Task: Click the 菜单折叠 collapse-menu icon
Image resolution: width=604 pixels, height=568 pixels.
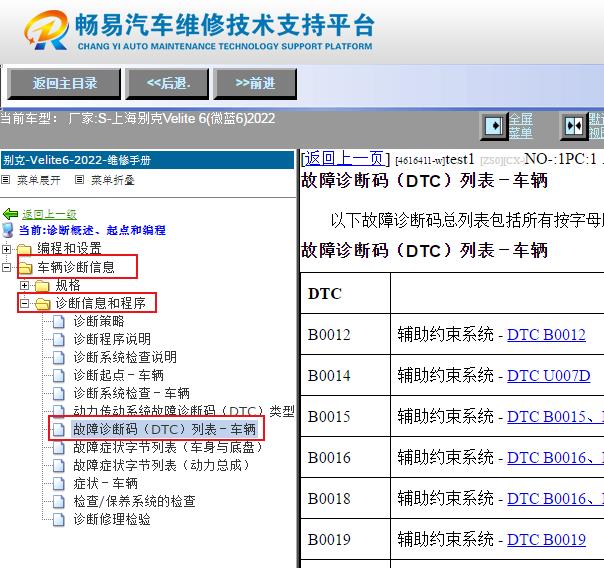Action: coord(79,179)
